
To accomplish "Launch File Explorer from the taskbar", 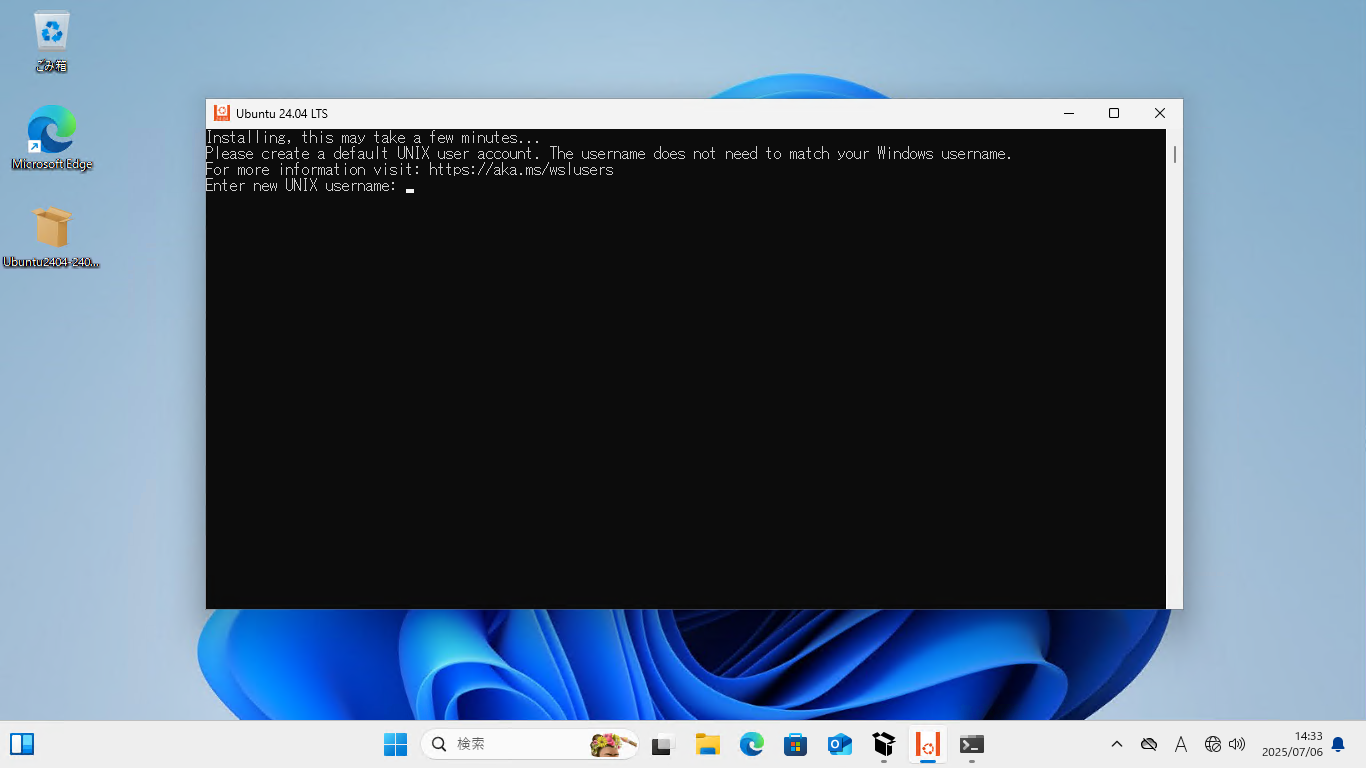I will tap(708, 744).
